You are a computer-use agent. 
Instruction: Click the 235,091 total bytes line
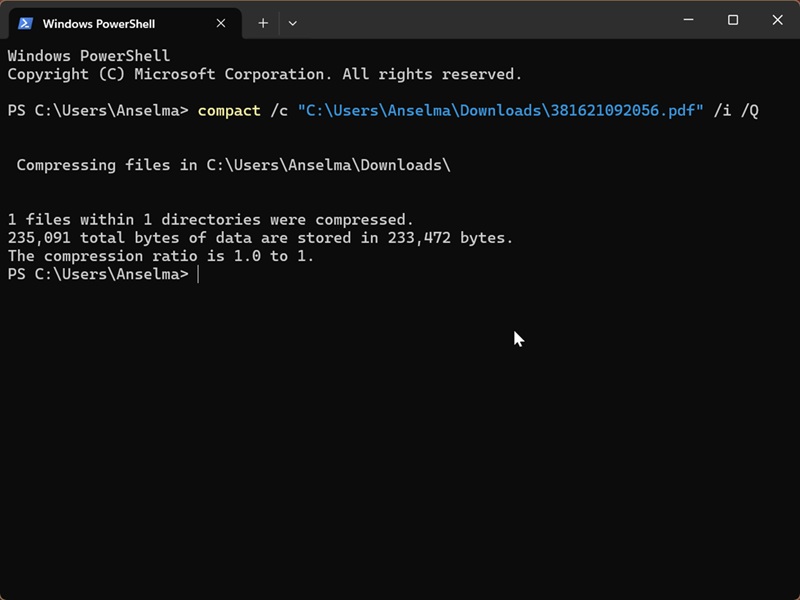(x=260, y=238)
